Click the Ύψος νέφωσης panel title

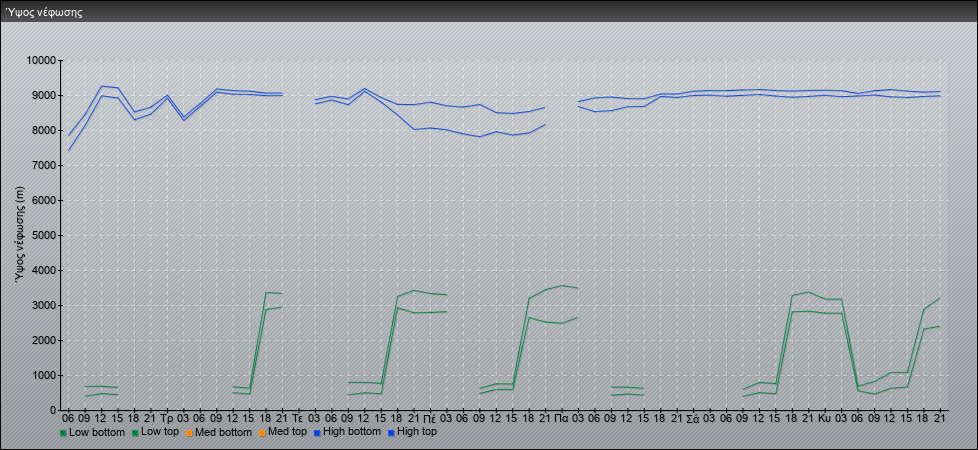tap(45, 13)
